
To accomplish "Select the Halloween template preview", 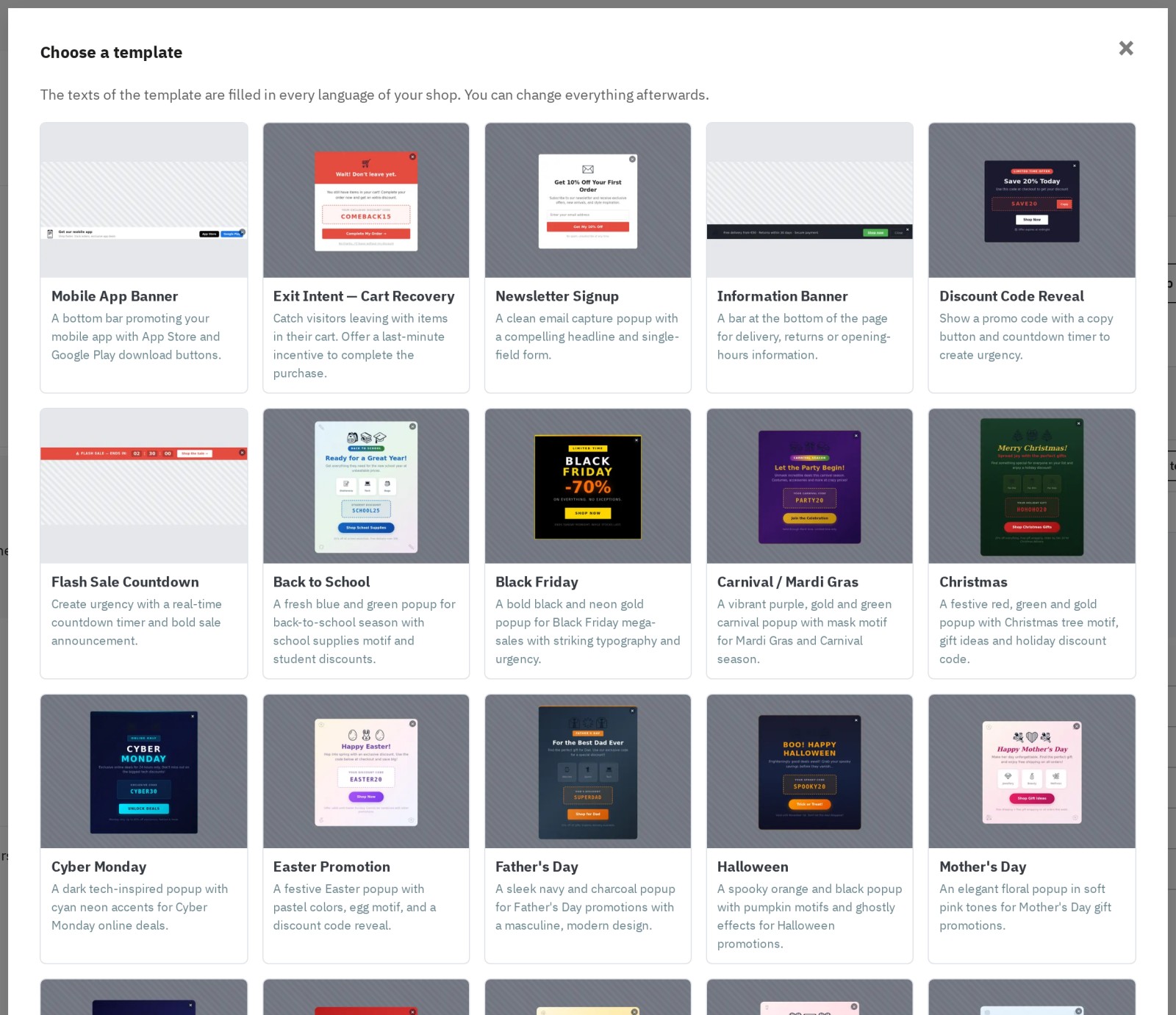I will pos(810,771).
